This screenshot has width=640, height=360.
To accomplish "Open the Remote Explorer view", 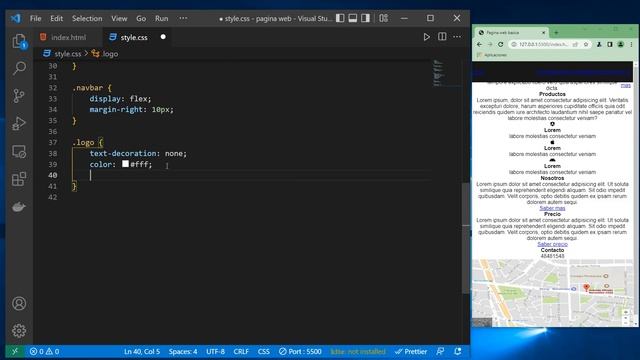I will [19, 151].
